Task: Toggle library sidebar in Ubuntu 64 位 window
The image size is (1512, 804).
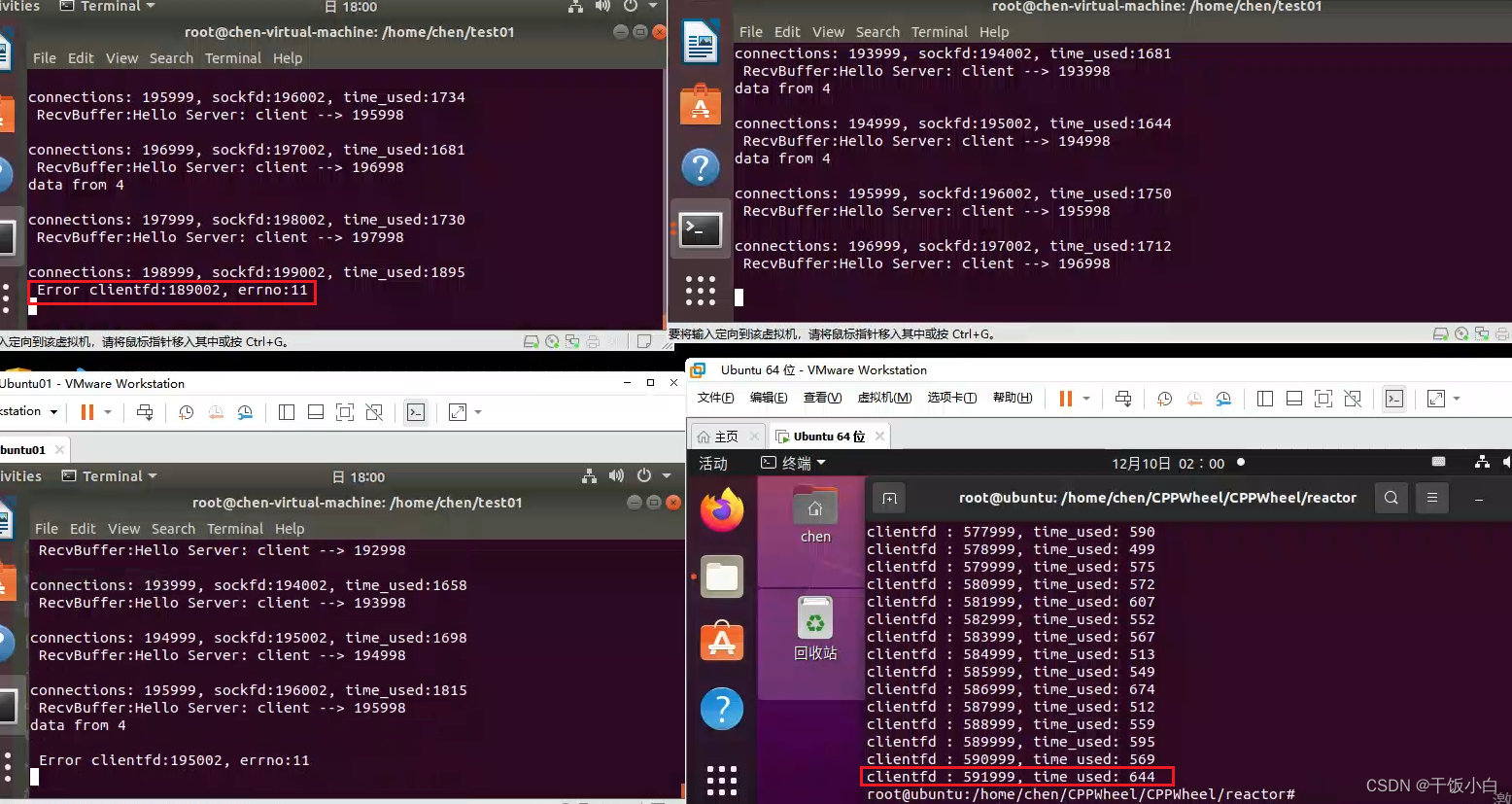Action: coord(1265,399)
